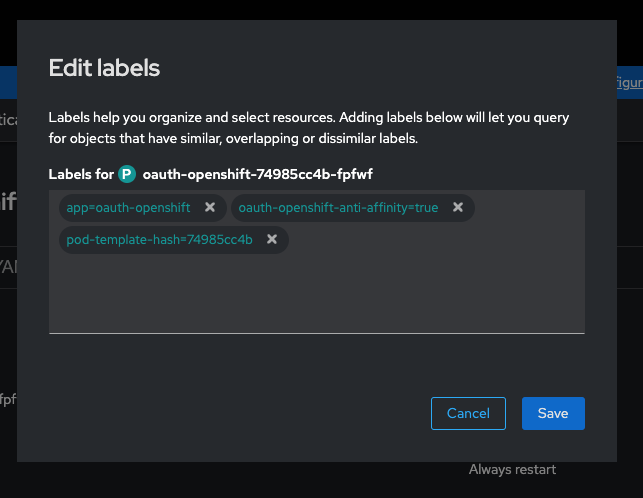643x498 pixels.
Task: Click the 'Labels for' field label
Action: point(81,174)
